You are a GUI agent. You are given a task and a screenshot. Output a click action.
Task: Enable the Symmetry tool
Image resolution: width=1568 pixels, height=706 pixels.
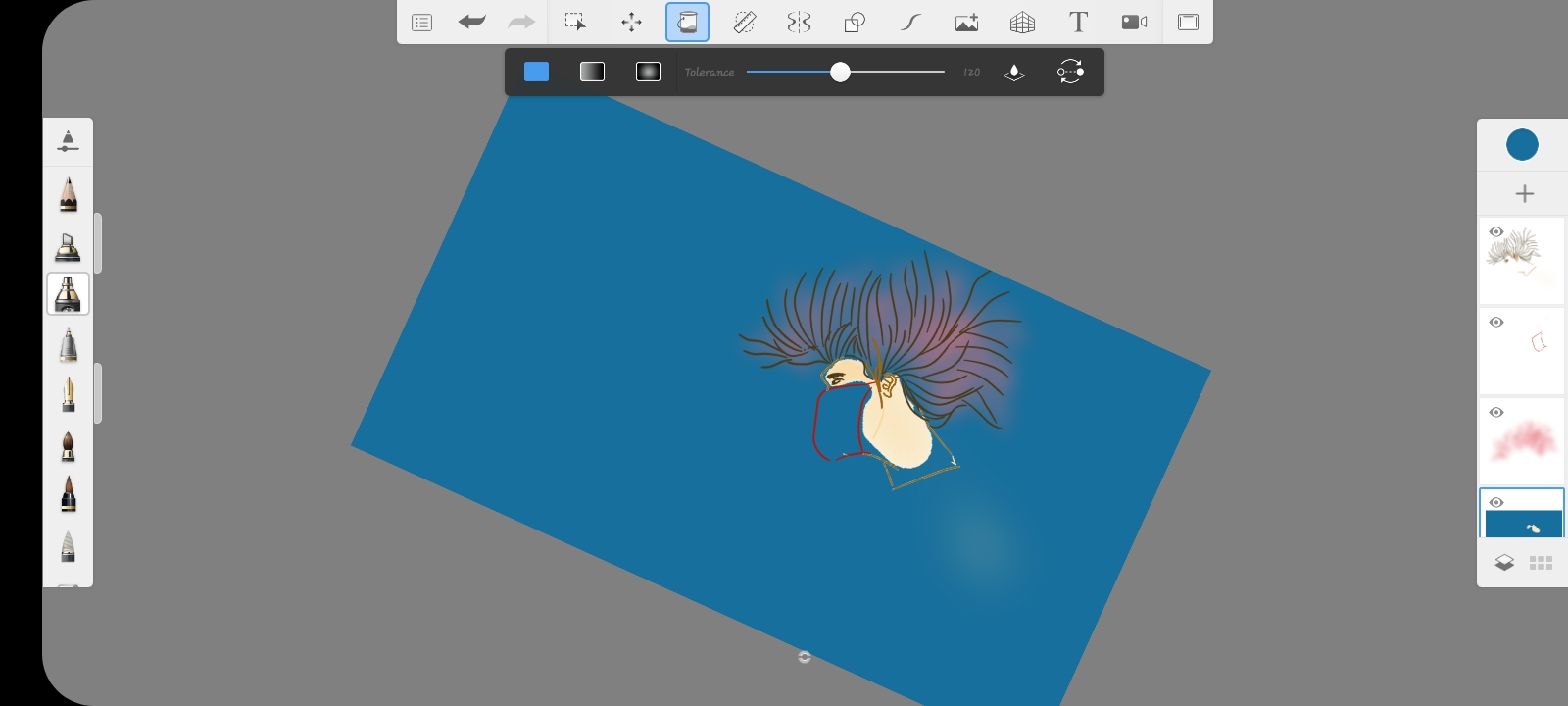(799, 23)
